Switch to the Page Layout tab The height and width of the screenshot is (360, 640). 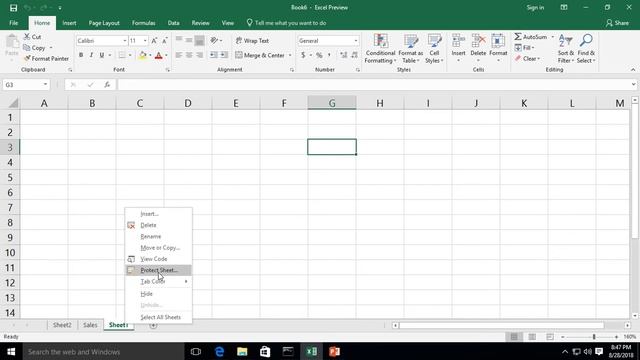click(x=104, y=23)
